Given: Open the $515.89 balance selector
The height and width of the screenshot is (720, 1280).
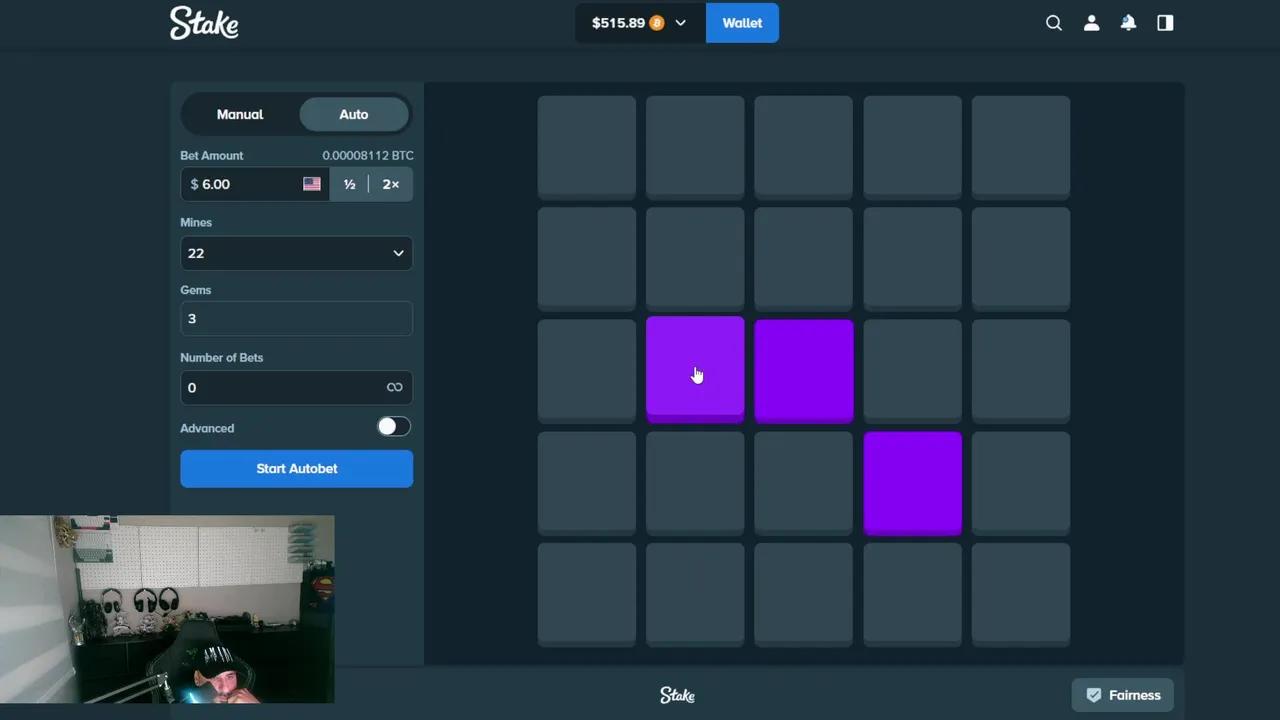Looking at the screenshot, I should [x=620, y=23].
